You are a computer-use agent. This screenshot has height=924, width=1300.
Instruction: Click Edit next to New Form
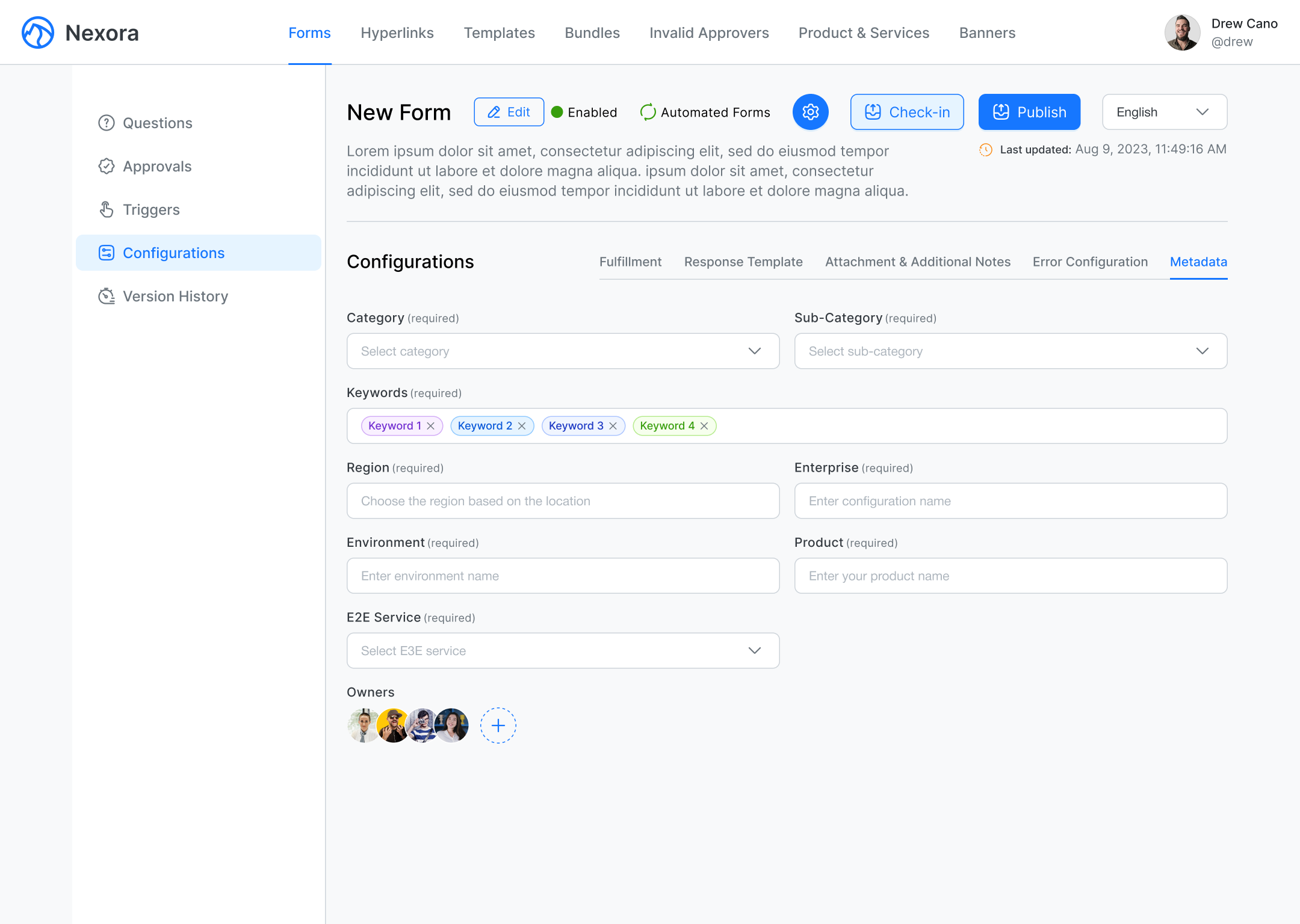tap(509, 112)
